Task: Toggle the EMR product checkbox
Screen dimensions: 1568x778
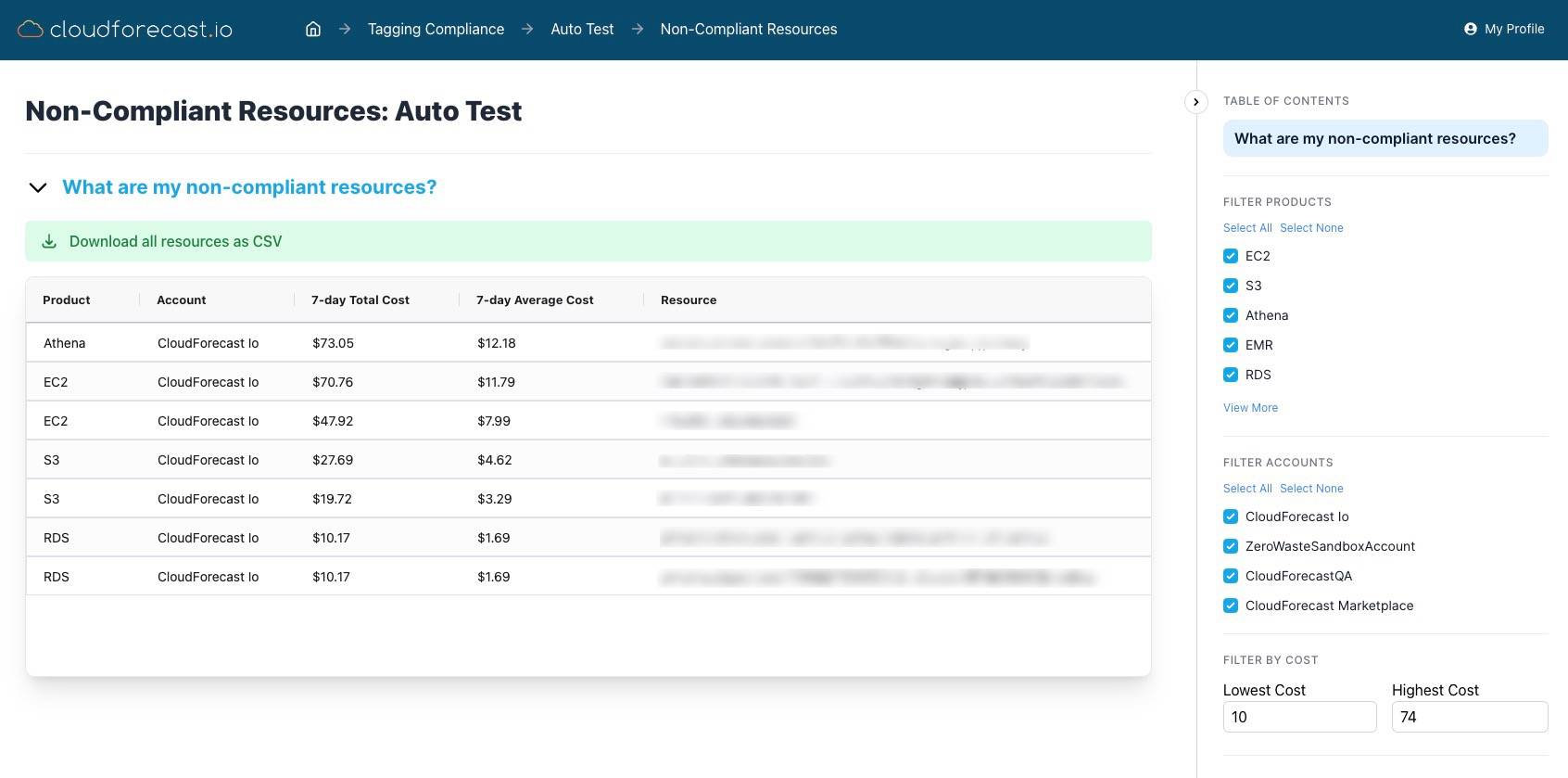Action: [x=1231, y=345]
